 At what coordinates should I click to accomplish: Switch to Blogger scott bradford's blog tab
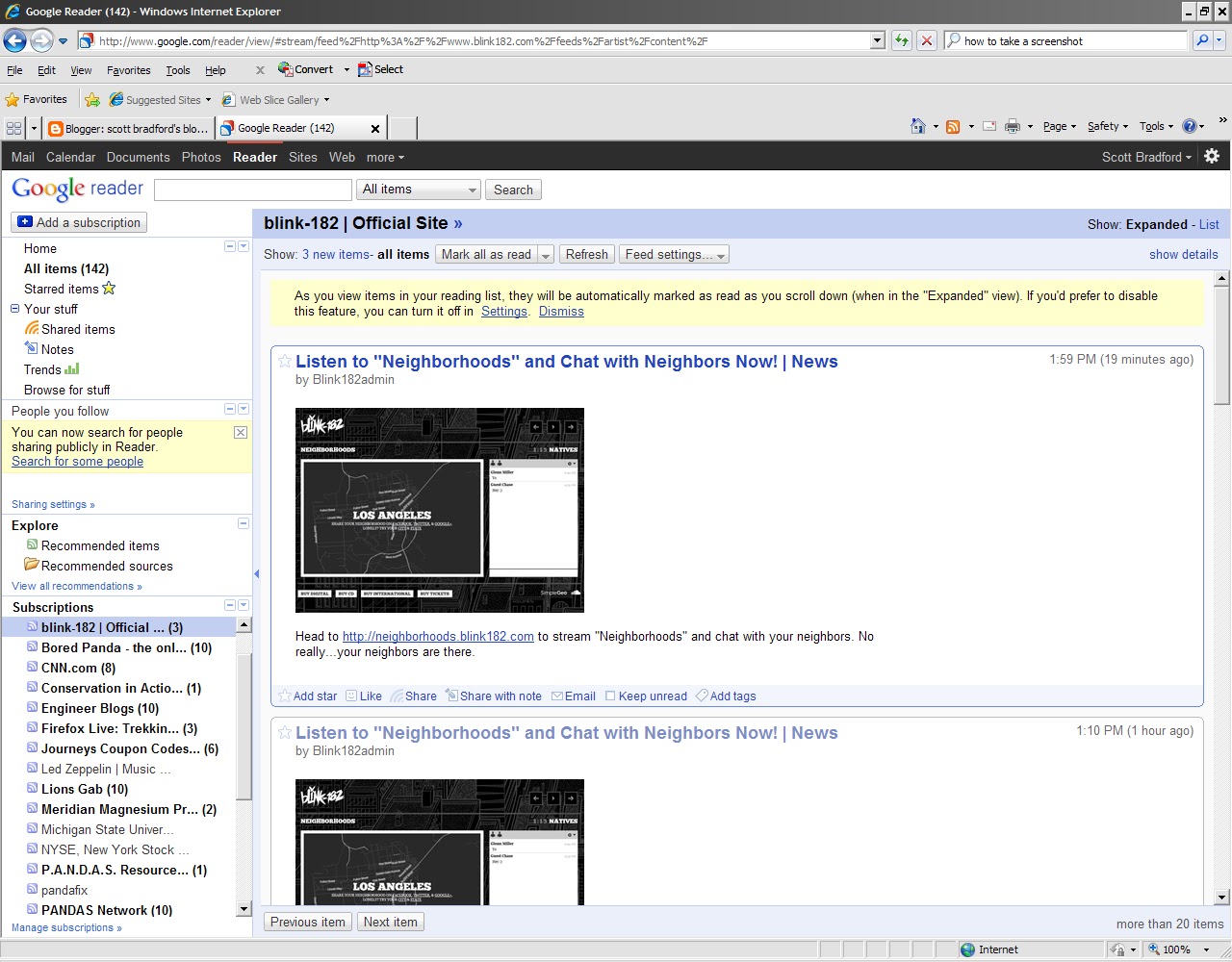coord(127,128)
